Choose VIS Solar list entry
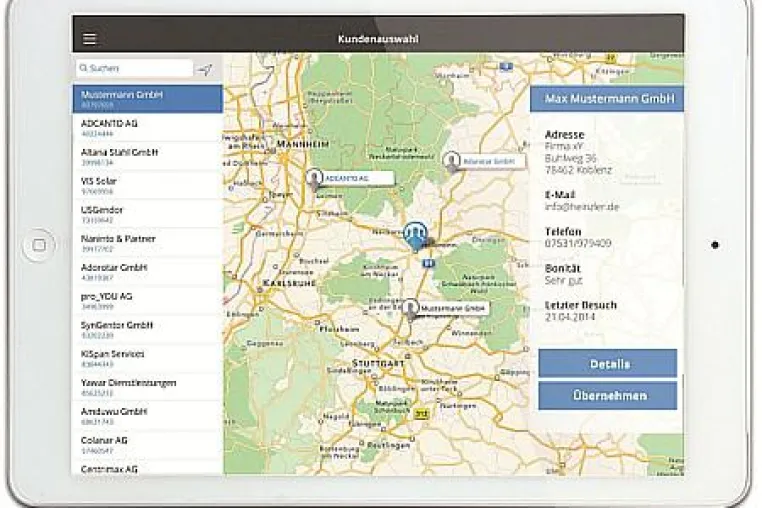Image resolution: width=762 pixels, height=508 pixels. click(148, 185)
